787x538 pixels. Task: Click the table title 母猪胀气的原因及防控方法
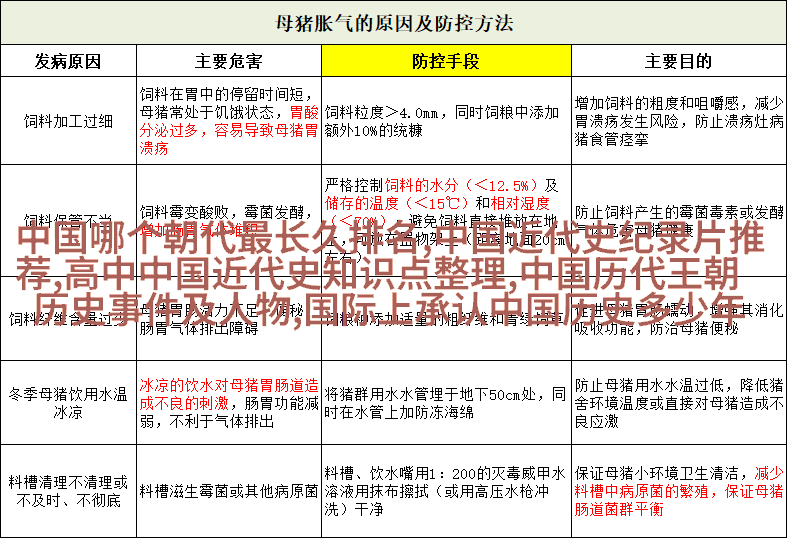(394, 23)
